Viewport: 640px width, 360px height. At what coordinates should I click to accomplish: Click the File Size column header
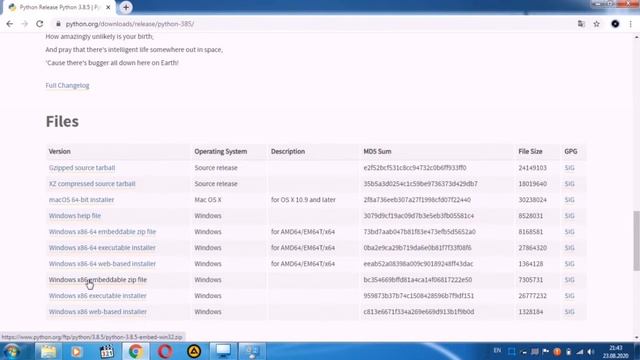tap(530, 151)
